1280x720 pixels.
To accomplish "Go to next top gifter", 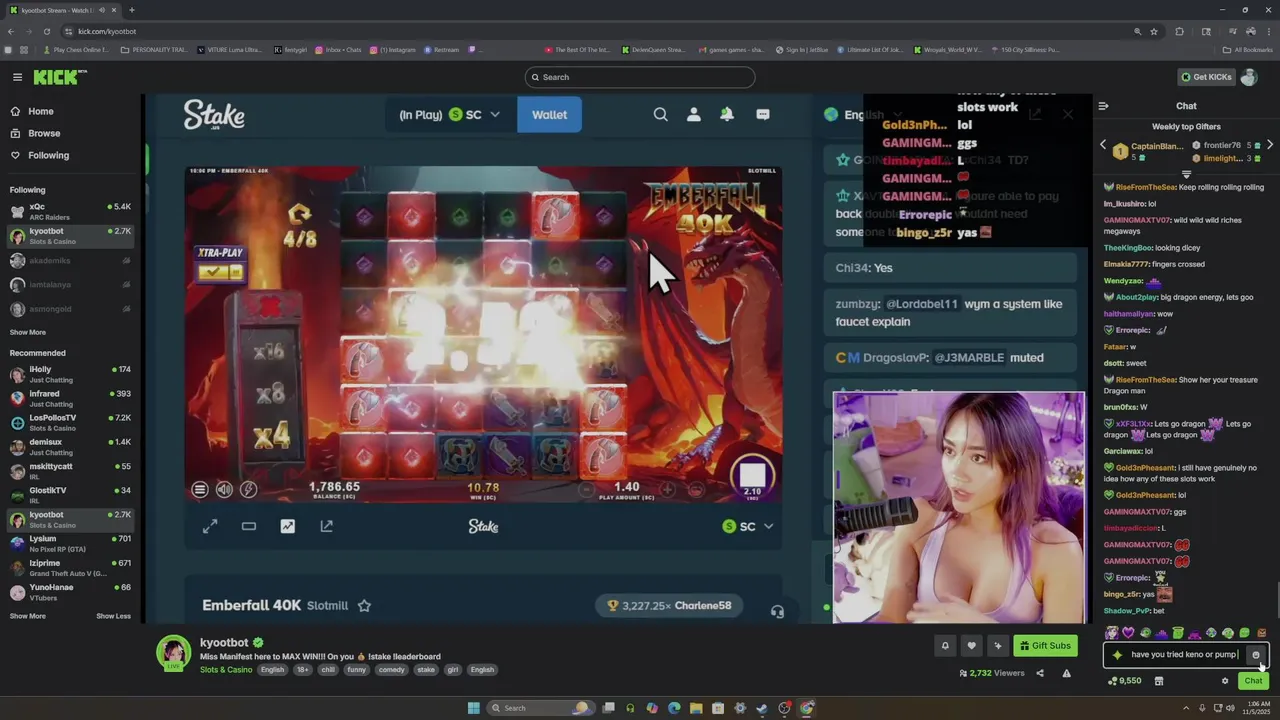I will [1269, 145].
